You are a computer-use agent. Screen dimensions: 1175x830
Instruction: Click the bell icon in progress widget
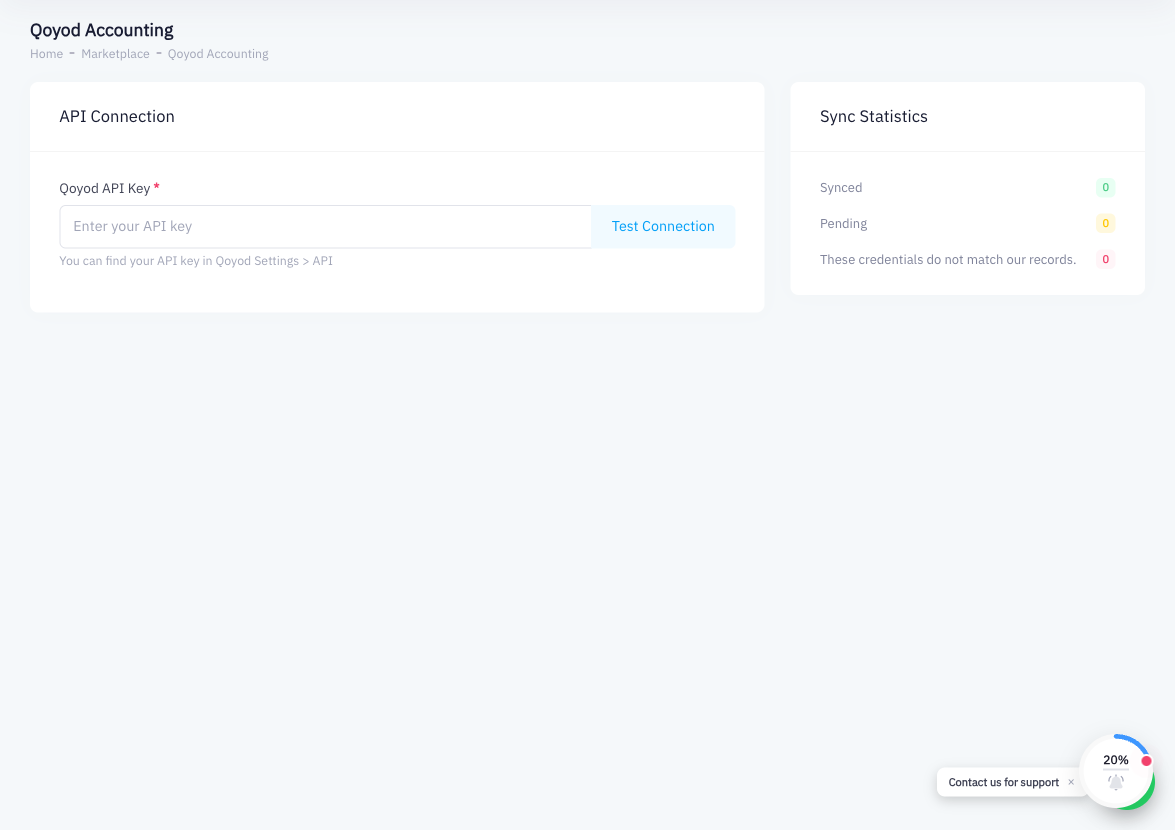[1116, 782]
